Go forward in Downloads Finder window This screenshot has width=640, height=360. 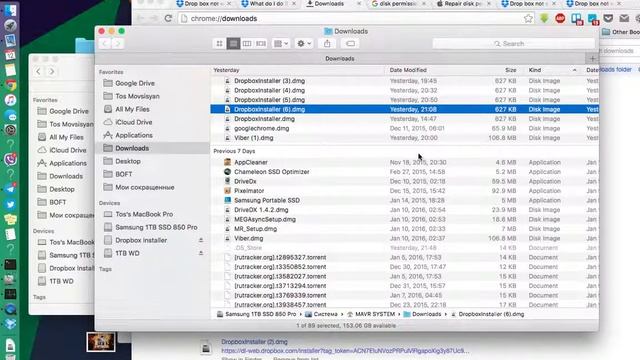118,43
